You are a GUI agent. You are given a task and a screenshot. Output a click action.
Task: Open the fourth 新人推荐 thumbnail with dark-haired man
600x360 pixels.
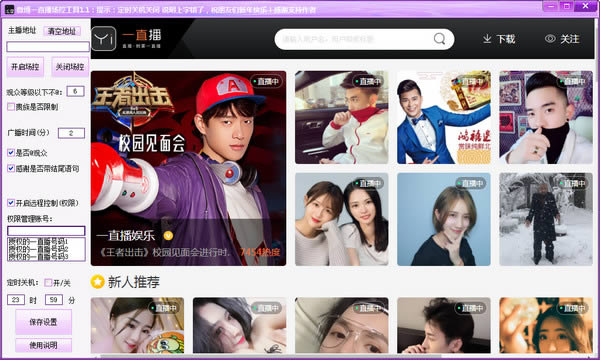click(444, 325)
